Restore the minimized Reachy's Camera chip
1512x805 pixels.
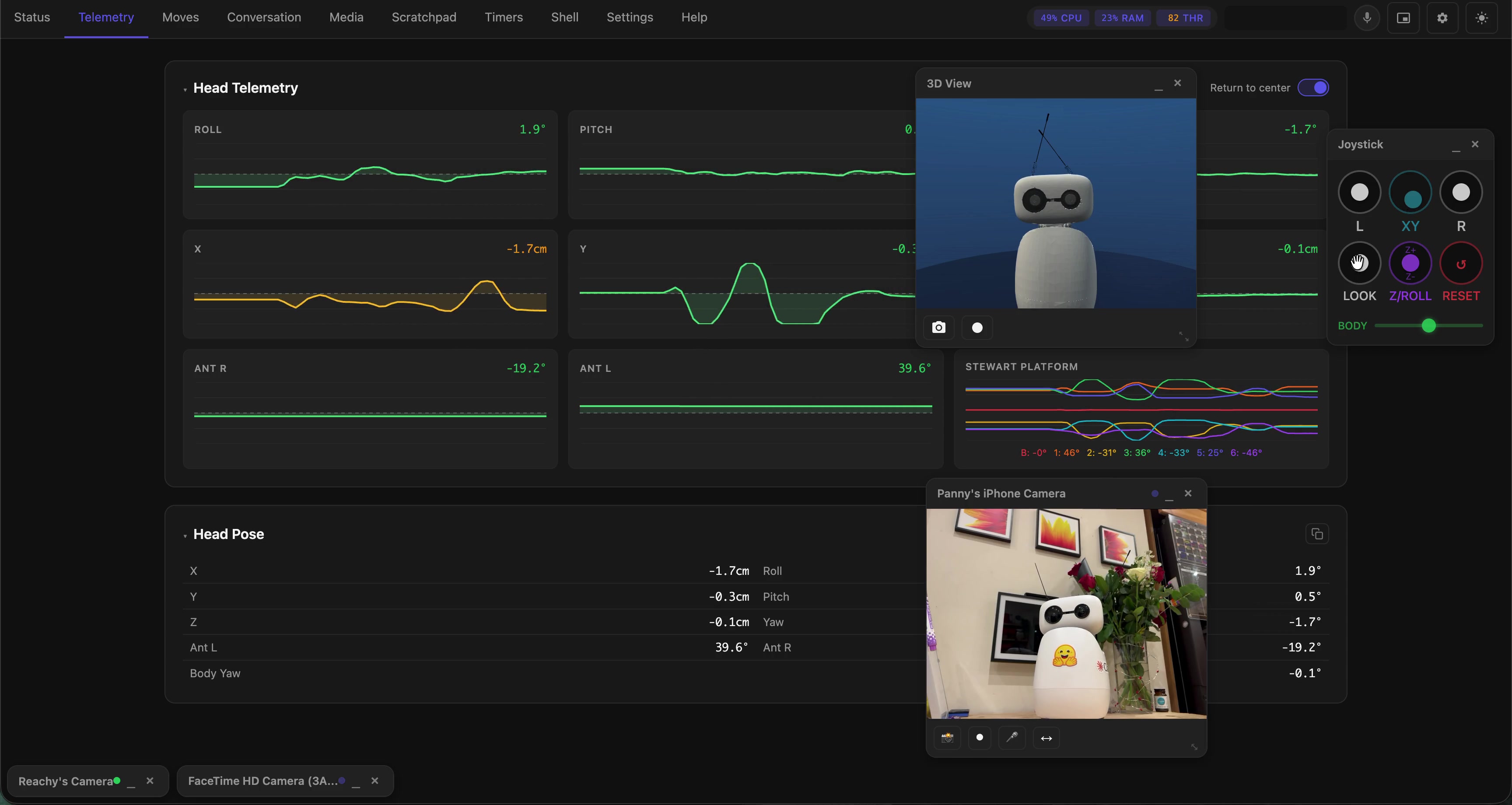(x=131, y=783)
